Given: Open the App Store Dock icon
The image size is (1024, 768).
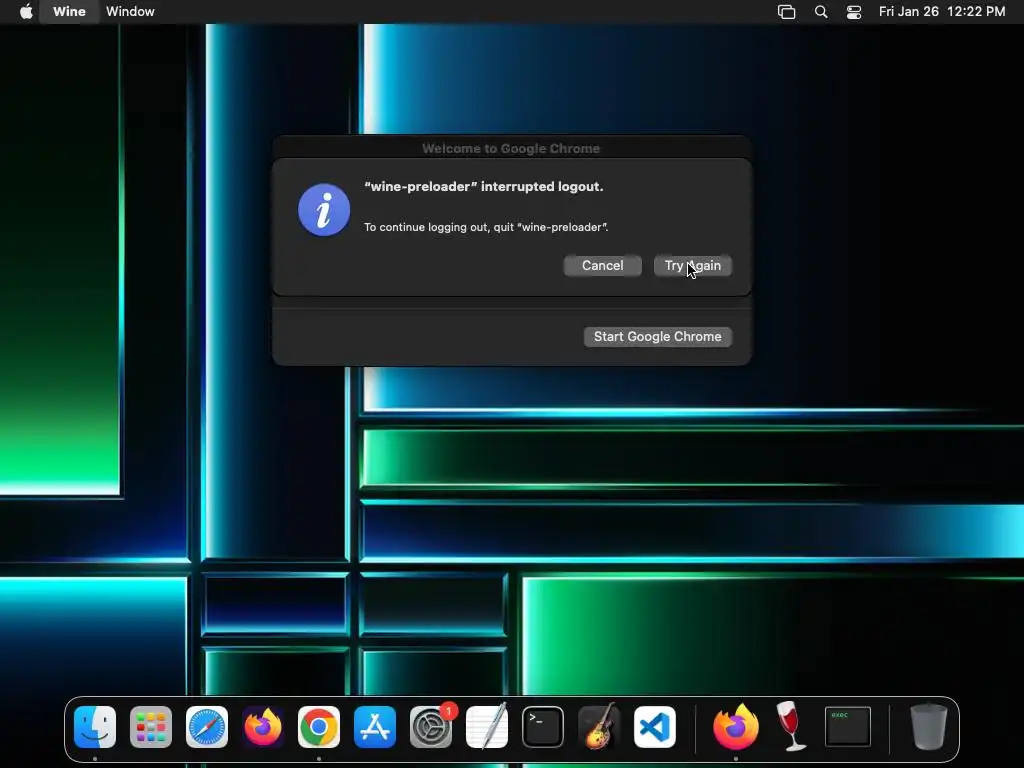Looking at the screenshot, I should click(375, 727).
